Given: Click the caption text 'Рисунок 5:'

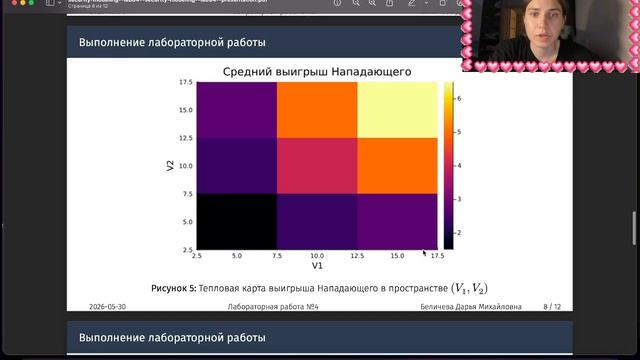Looking at the screenshot, I should (x=173, y=288).
